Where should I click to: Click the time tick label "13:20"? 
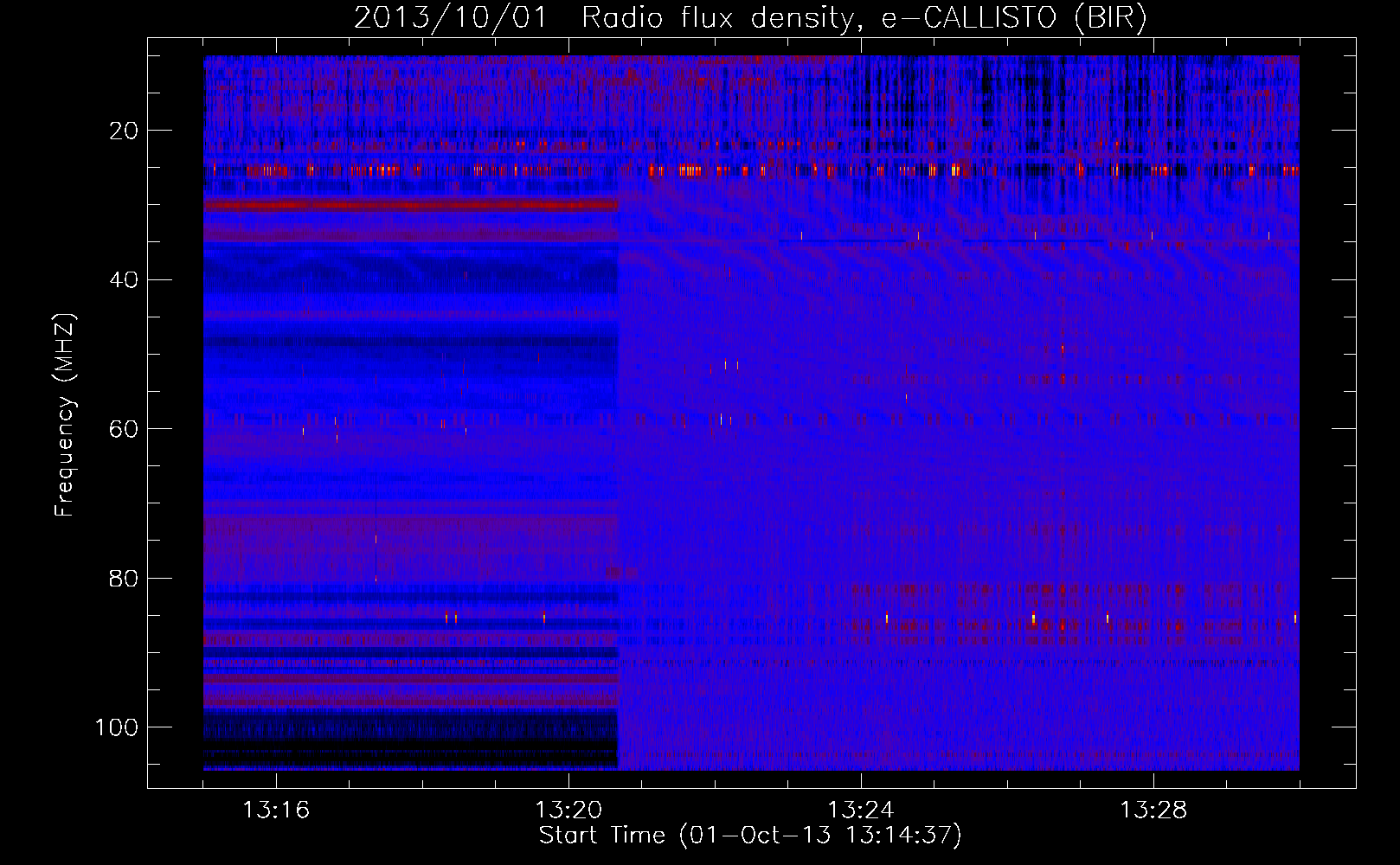[568, 811]
